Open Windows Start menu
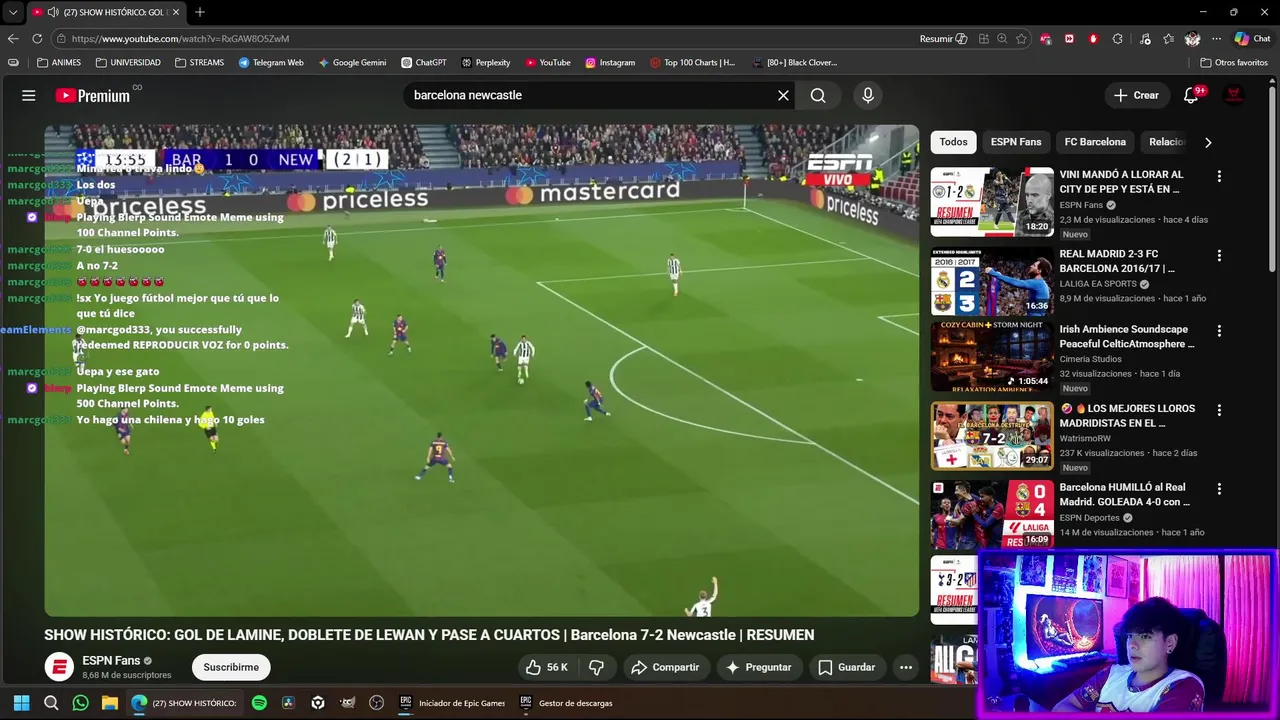 pos(22,703)
